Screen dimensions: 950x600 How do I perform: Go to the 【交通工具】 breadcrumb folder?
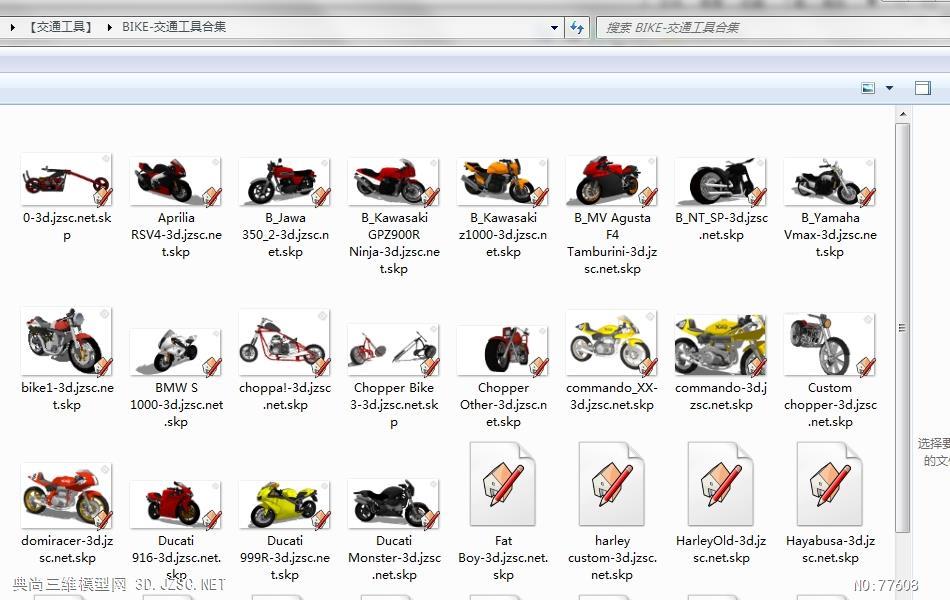point(61,27)
